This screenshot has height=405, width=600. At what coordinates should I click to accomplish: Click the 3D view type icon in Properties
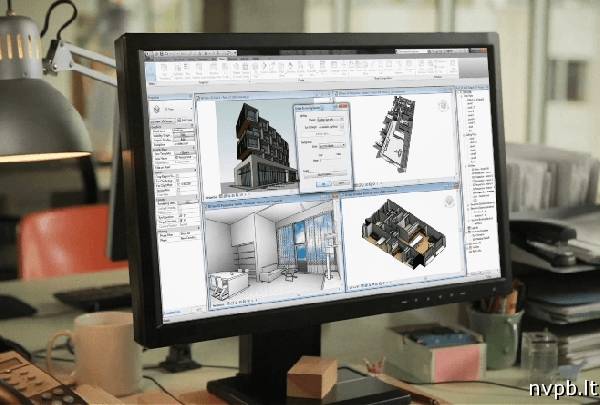pos(157,109)
